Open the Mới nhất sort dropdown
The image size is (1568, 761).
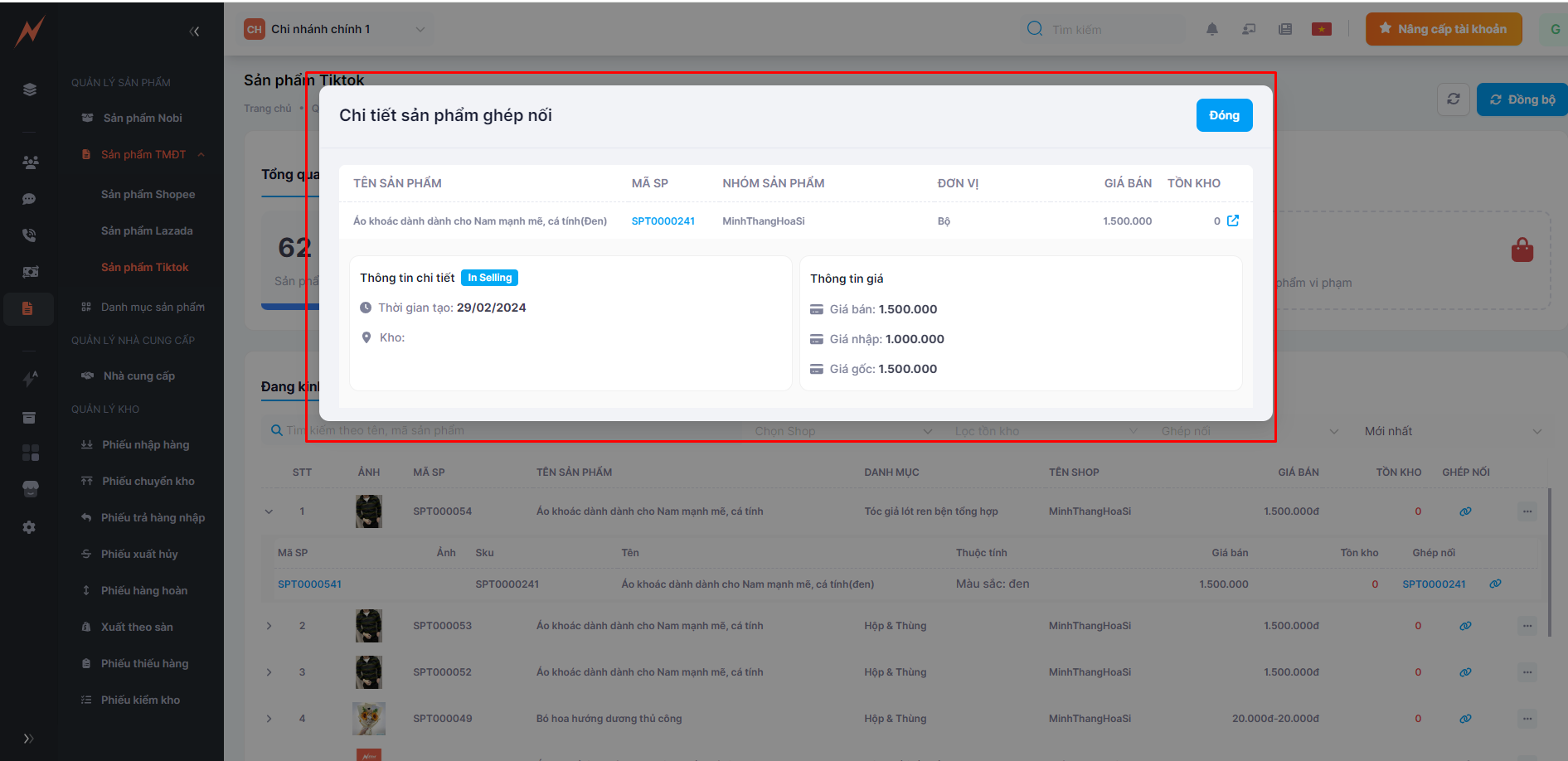click(1452, 431)
